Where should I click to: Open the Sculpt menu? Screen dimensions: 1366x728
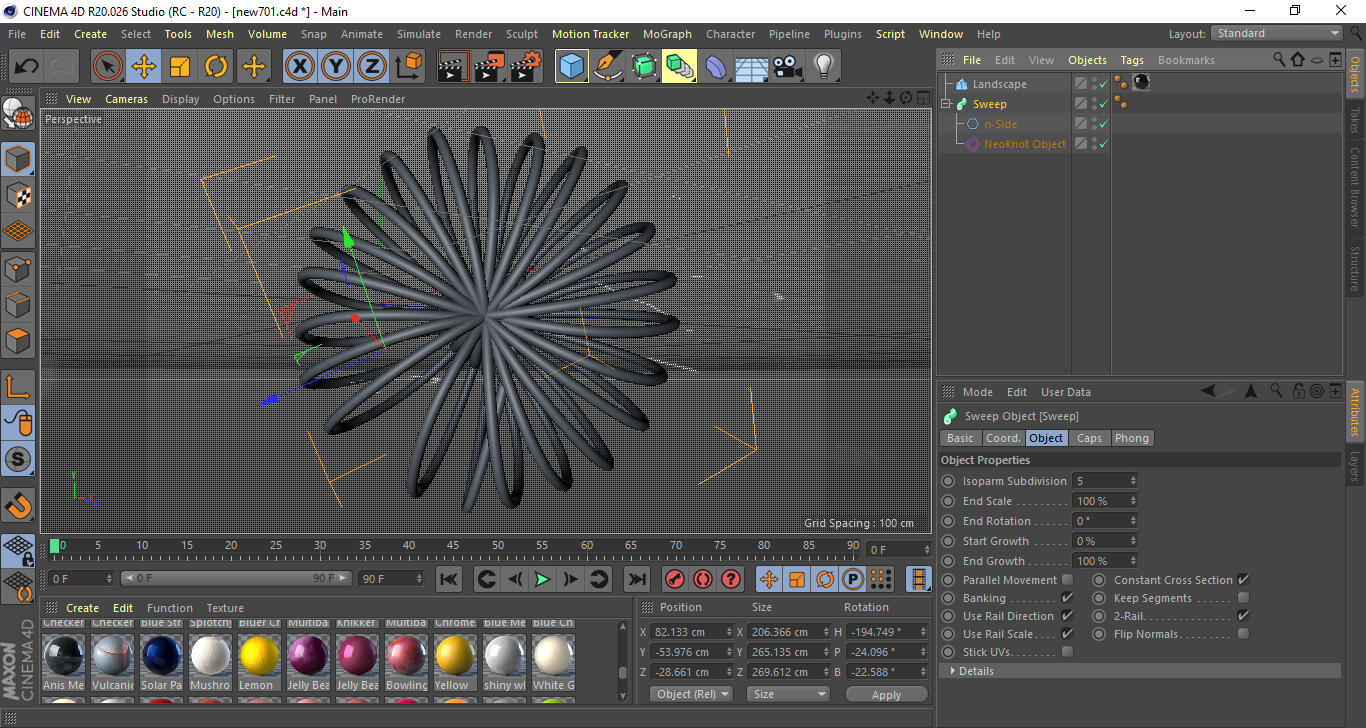click(522, 34)
